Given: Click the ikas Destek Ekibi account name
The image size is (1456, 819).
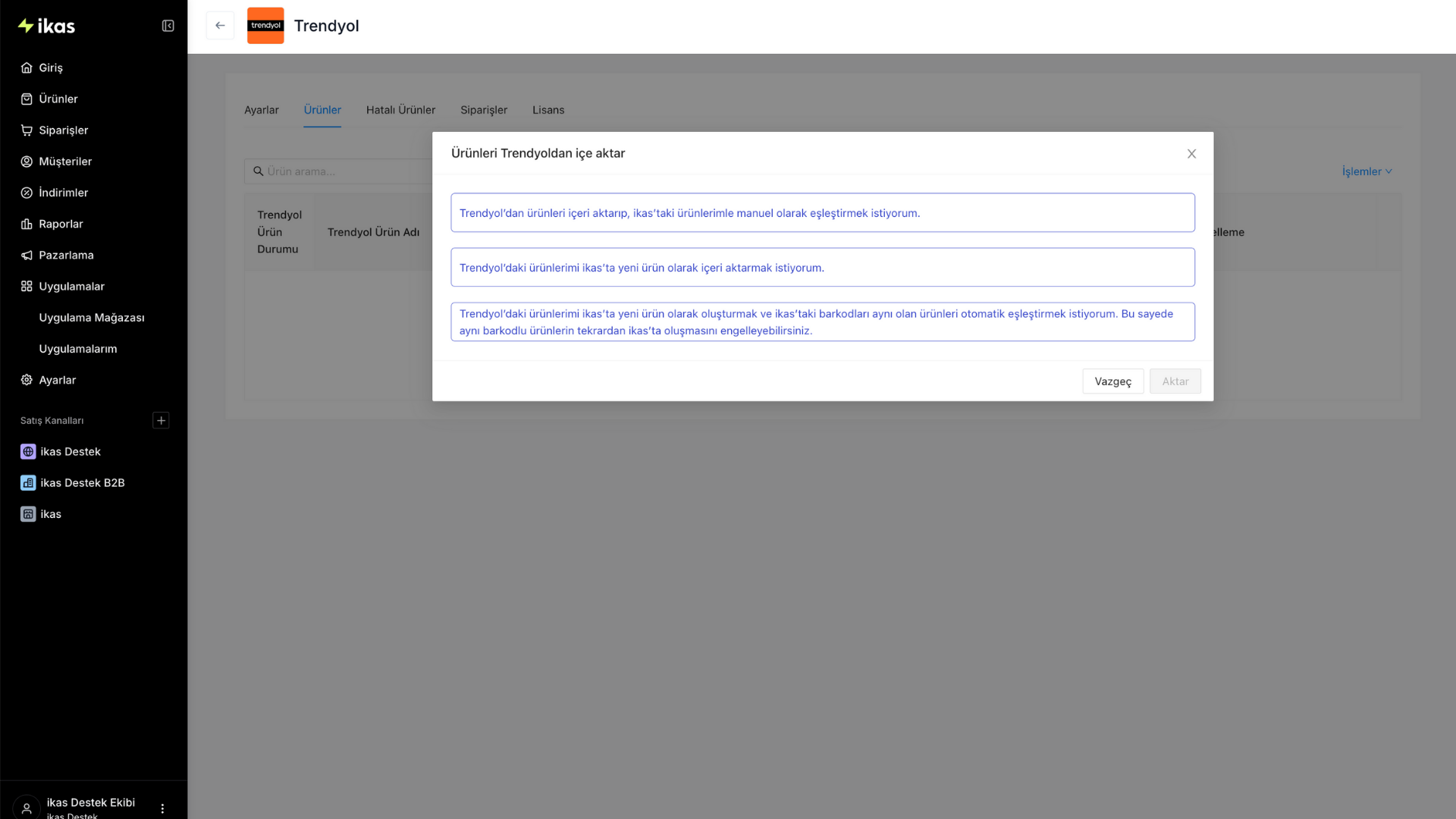Looking at the screenshot, I should (91, 802).
